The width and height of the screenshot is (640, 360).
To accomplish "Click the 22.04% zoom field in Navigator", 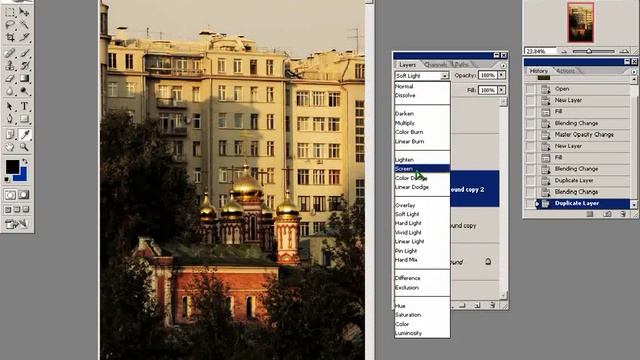I will [x=540, y=51].
